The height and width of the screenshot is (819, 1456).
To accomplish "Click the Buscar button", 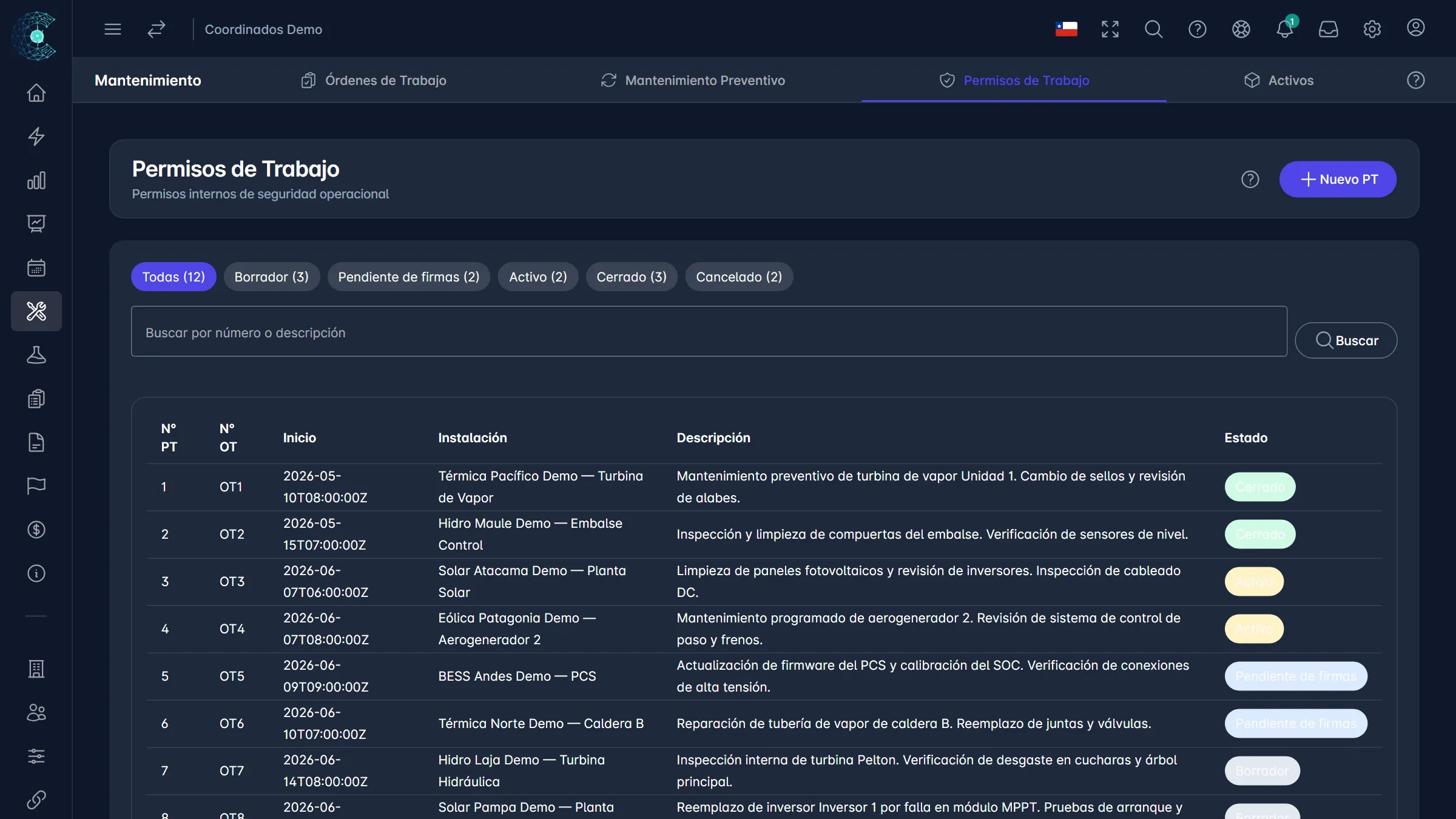I will coord(1346,340).
